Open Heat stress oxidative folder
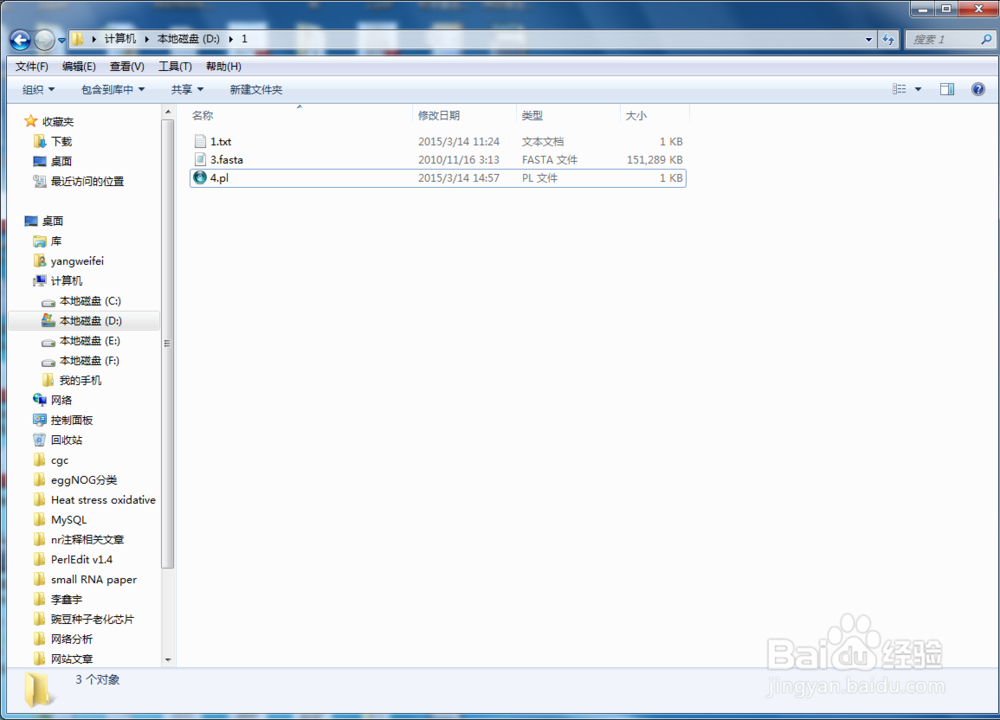Screen dimensions: 1000x720 tap(103, 499)
